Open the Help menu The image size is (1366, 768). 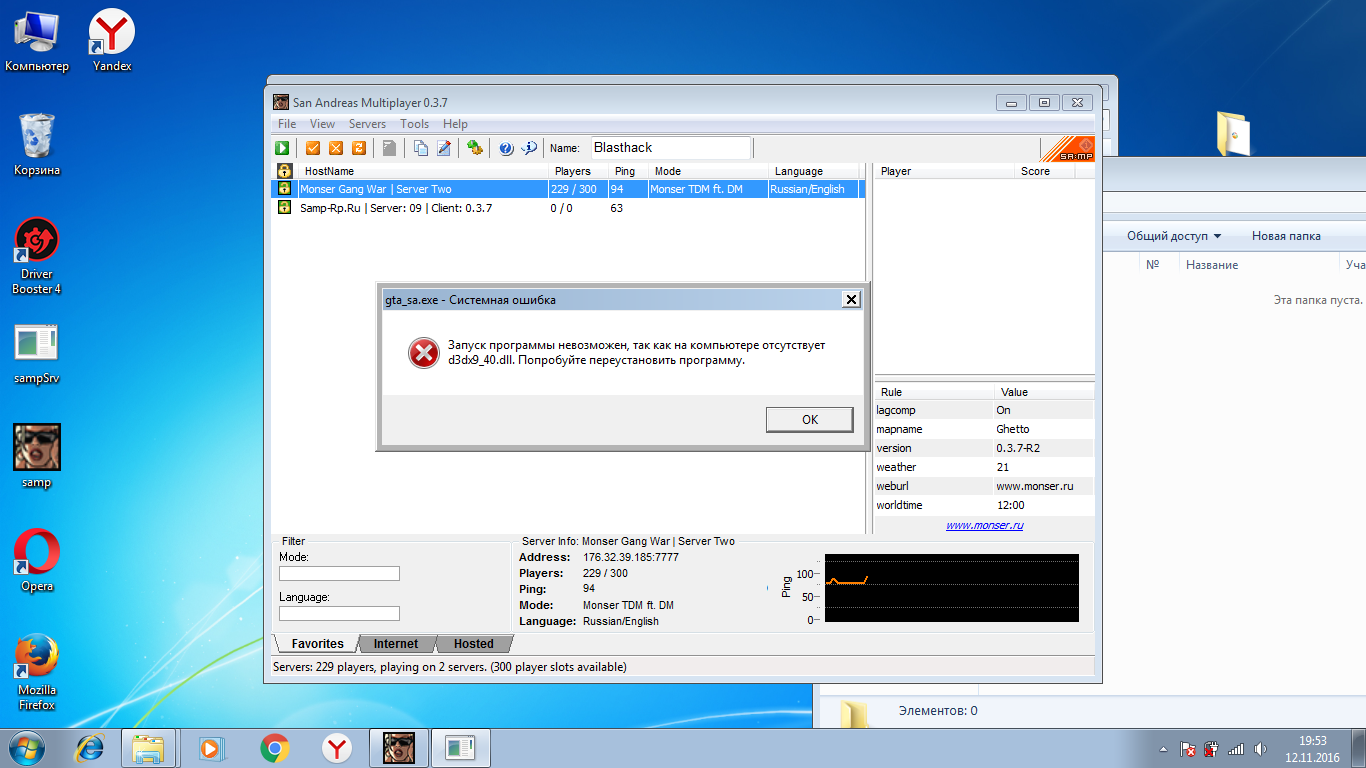(455, 124)
